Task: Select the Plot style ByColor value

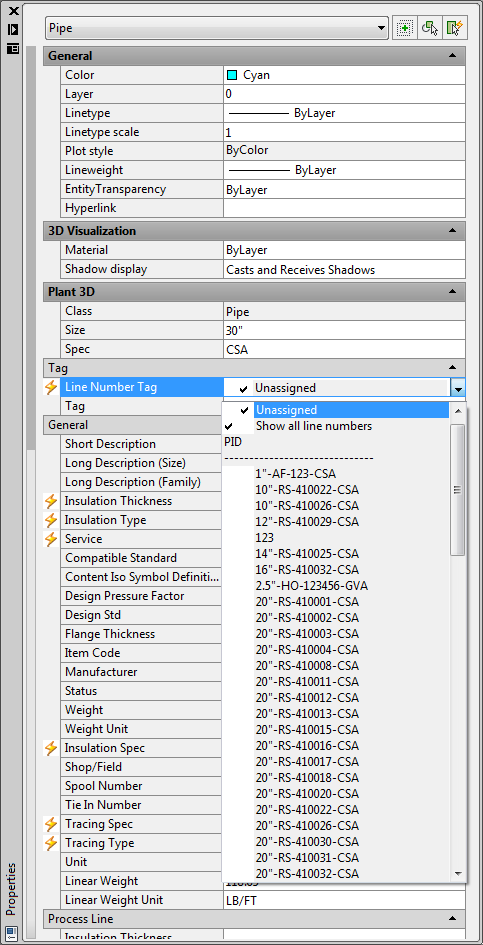Action: [x=344, y=151]
